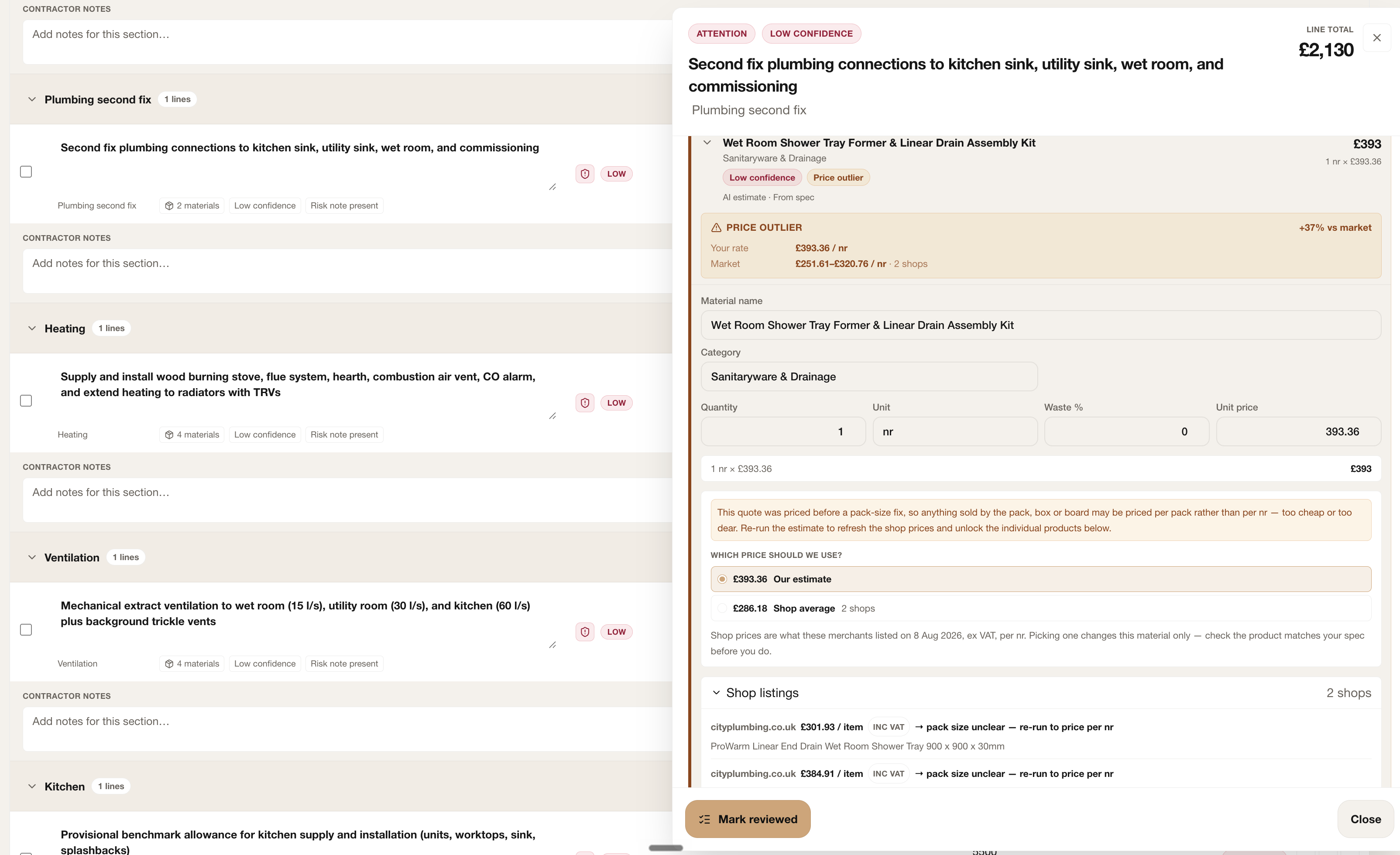
Task: Open first cityplumbing.co.uk listing at £301.93
Action: [x=753, y=727]
